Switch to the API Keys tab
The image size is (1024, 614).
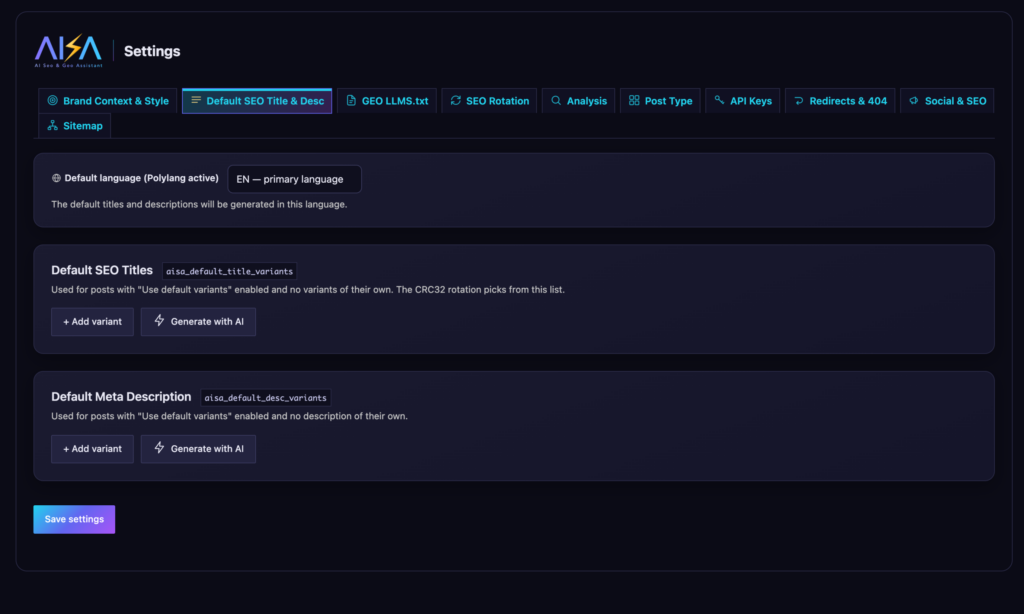(743, 101)
